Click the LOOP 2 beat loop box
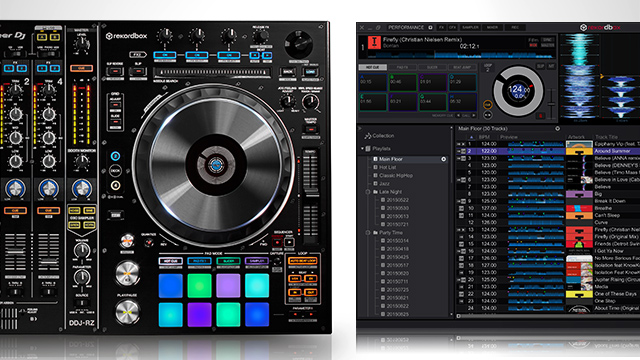640x360 pixels. [x=487, y=68]
